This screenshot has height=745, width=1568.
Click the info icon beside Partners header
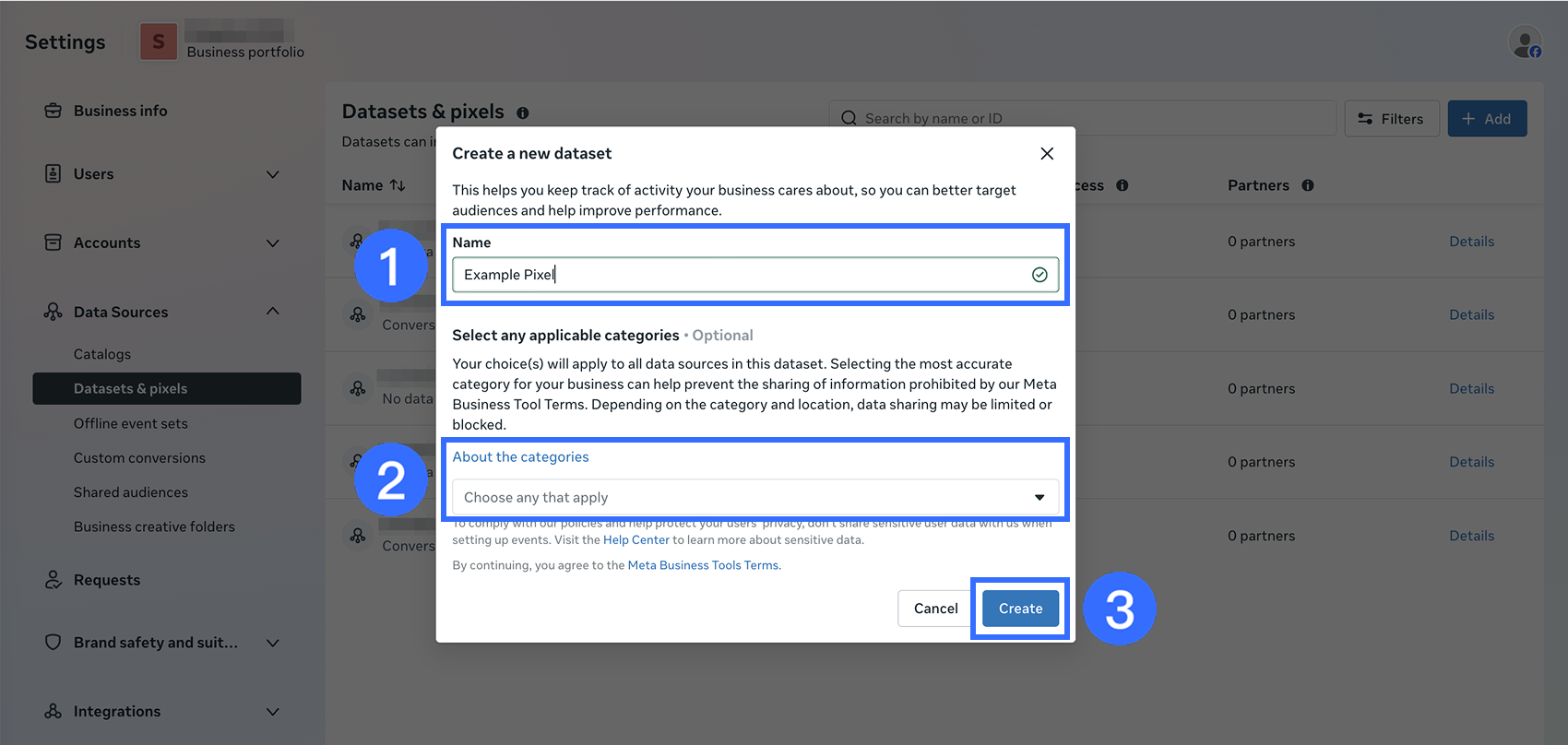(x=1308, y=185)
